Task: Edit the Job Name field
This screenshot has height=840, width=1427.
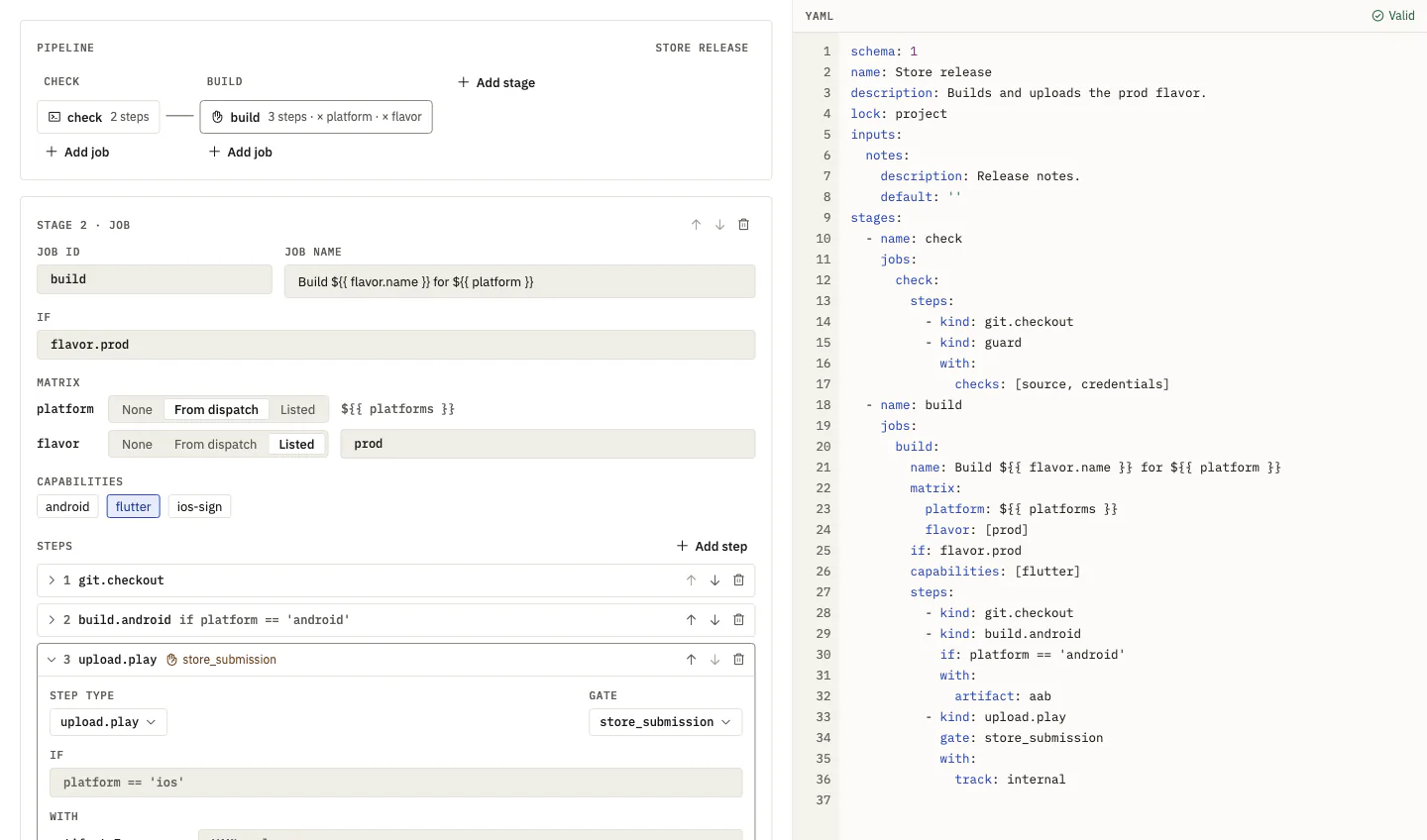Action: (520, 281)
